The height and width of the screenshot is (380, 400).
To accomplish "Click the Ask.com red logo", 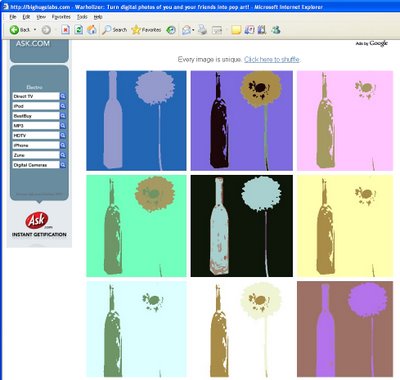I will click(37, 220).
